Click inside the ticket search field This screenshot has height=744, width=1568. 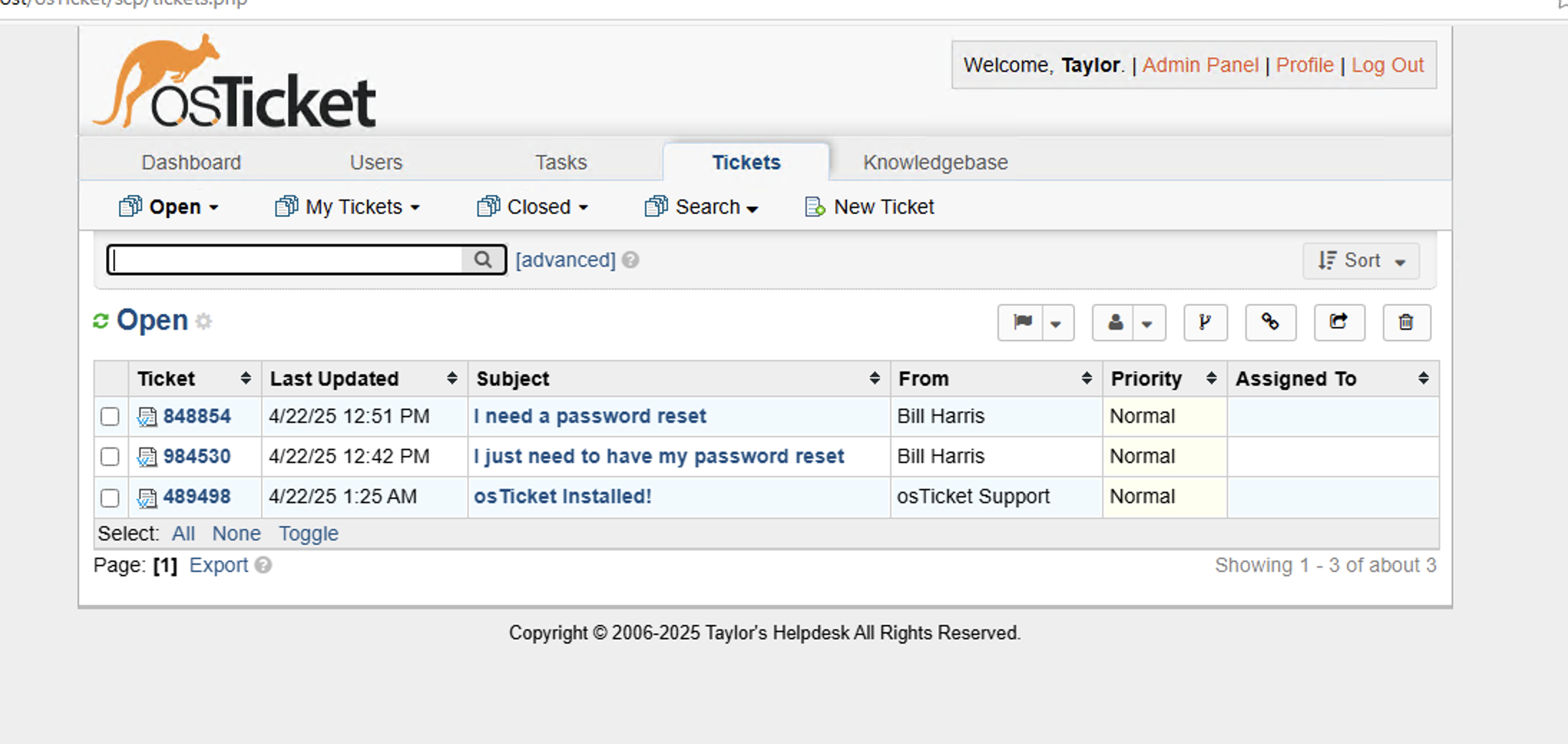pos(287,259)
